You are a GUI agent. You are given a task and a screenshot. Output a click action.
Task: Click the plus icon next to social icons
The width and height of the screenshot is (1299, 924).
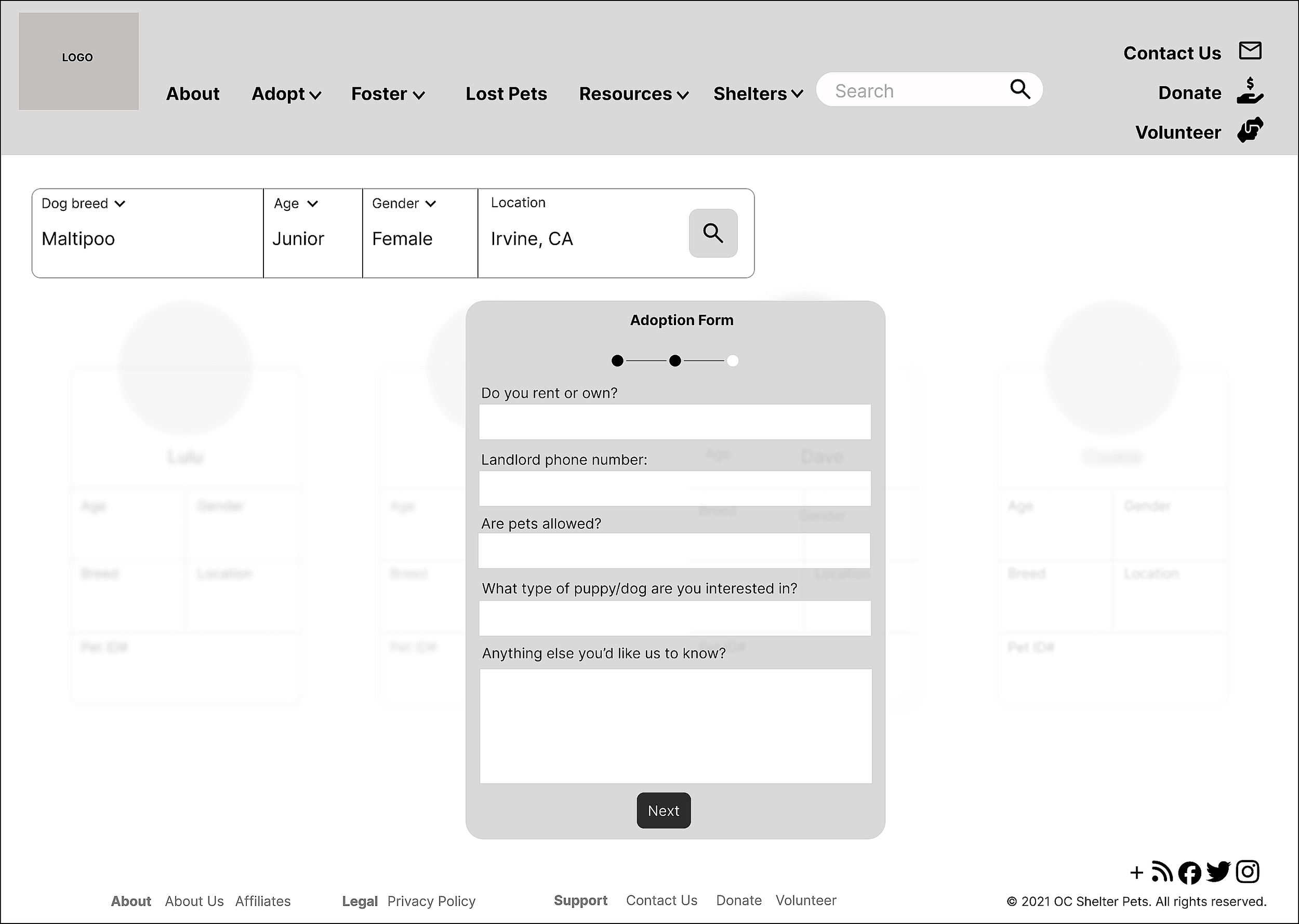[1136, 873]
